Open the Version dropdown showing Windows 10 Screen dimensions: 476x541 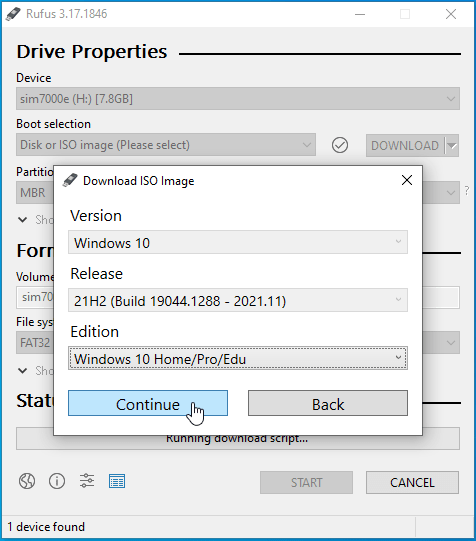click(x=238, y=243)
